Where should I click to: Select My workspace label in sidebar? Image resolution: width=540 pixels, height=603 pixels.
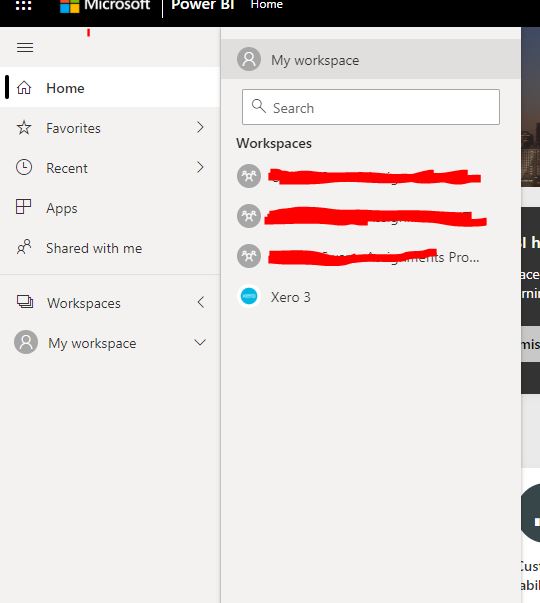(92, 343)
